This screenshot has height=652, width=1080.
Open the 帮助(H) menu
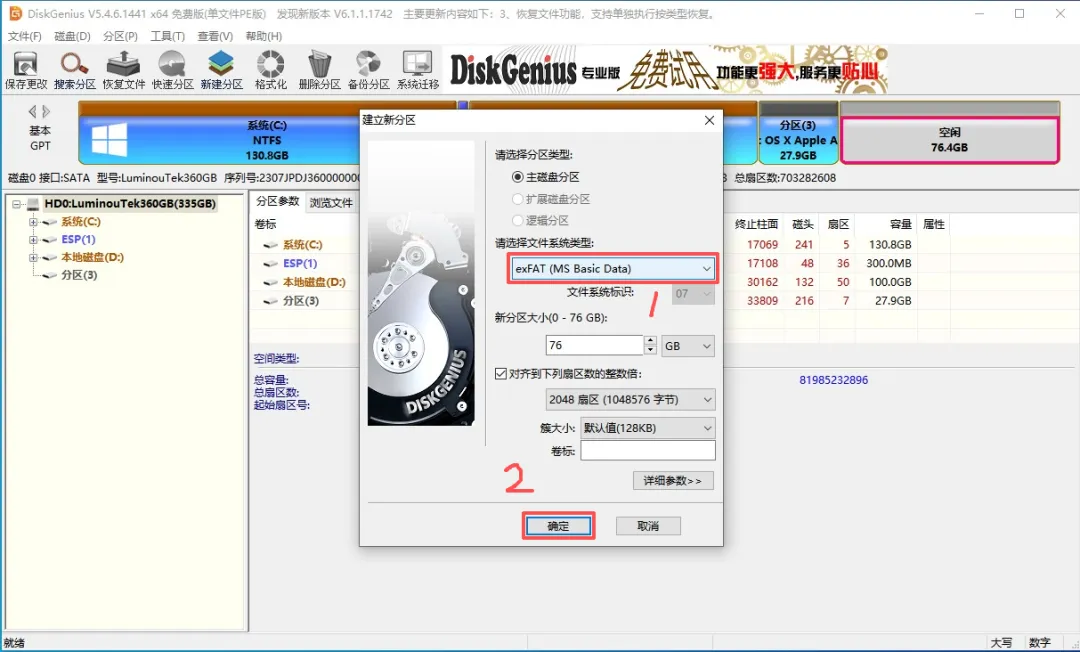tap(264, 36)
